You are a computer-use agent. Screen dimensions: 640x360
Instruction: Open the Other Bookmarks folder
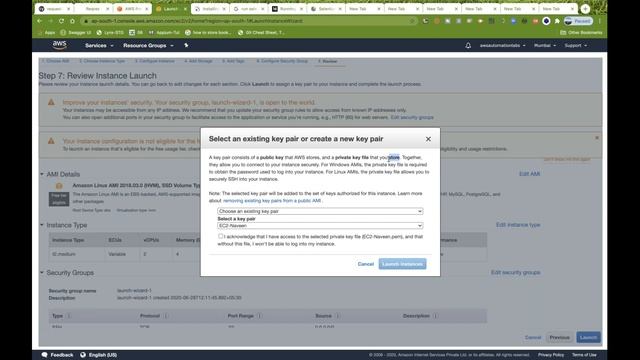[581, 32]
